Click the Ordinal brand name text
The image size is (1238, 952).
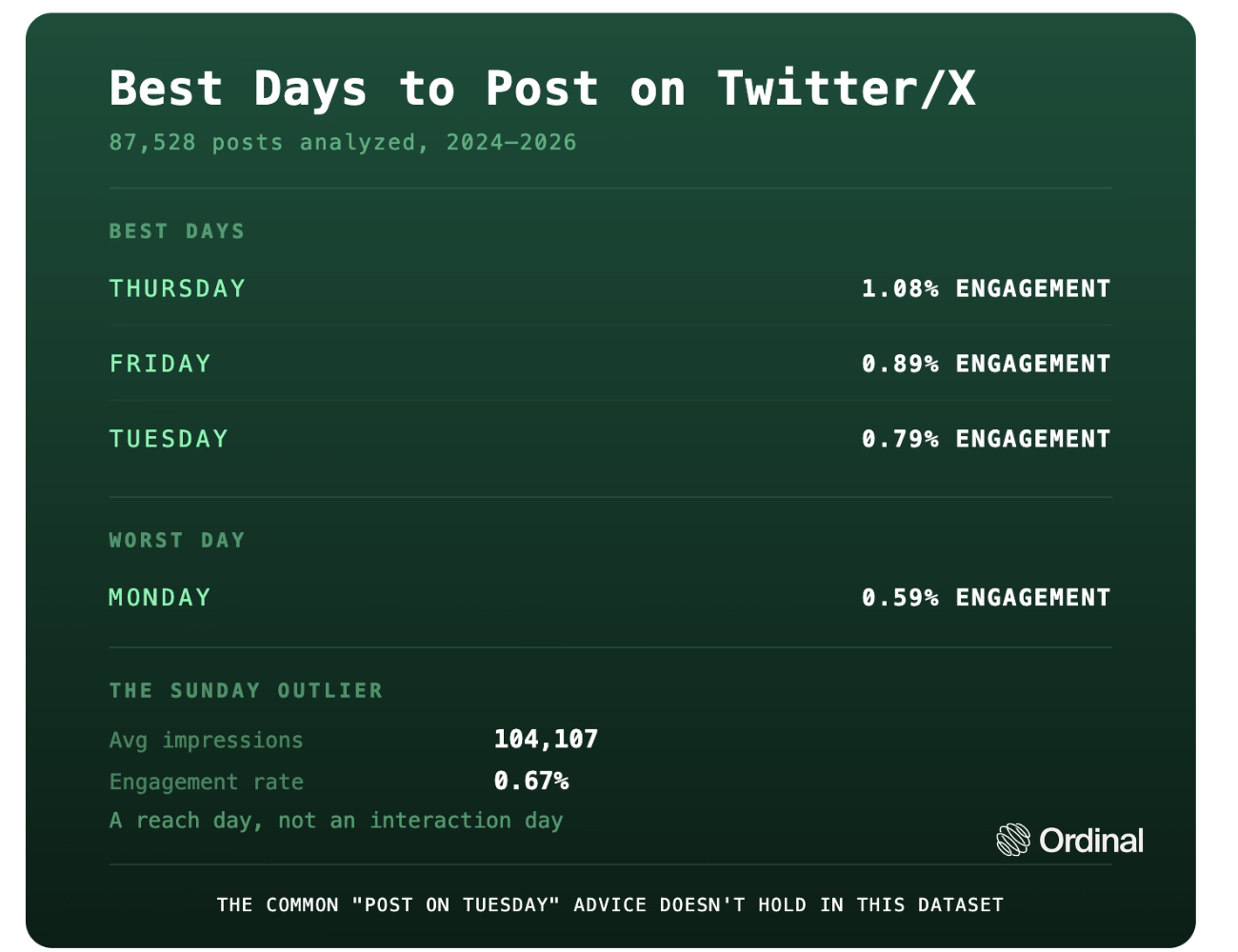coord(1091,840)
